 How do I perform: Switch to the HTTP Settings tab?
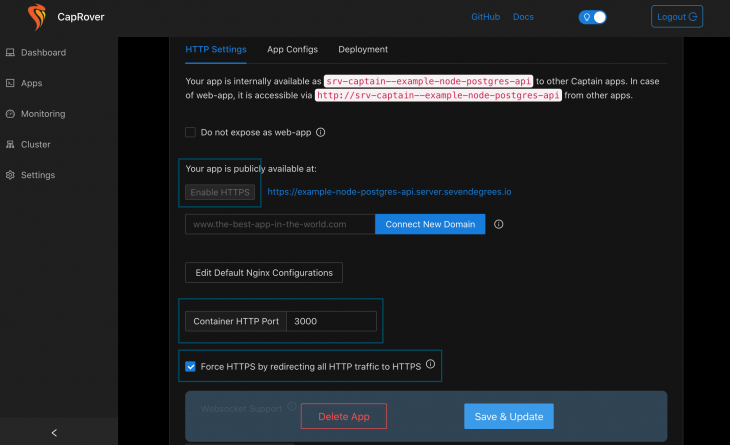[x=216, y=49]
